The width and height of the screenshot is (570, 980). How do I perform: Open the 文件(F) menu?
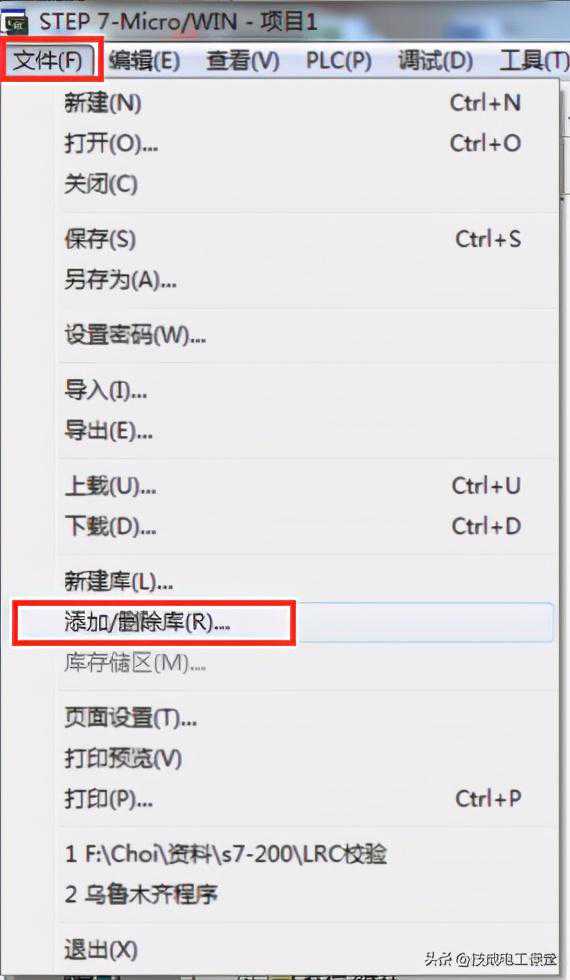pos(50,61)
